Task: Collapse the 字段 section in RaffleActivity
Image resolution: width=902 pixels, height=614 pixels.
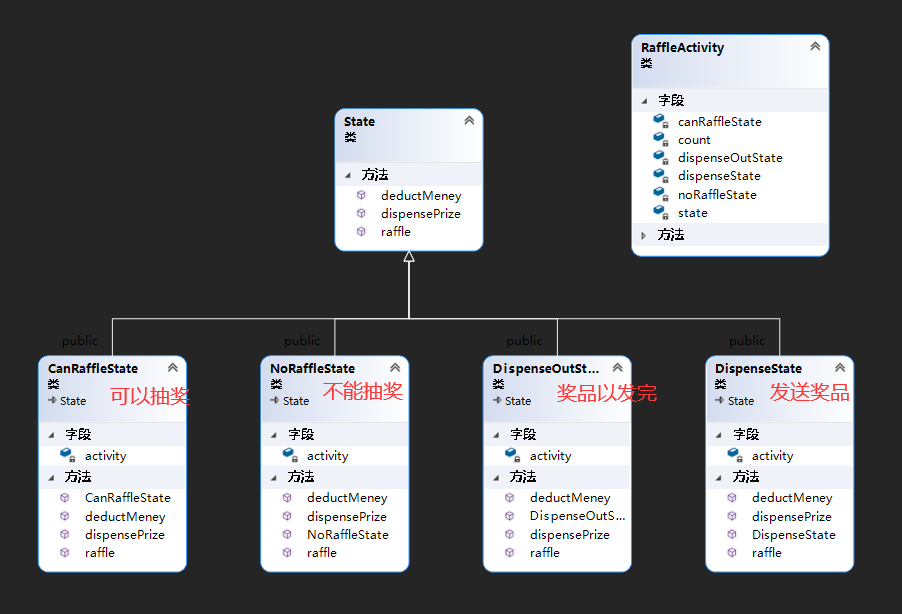Action: (644, 100)
